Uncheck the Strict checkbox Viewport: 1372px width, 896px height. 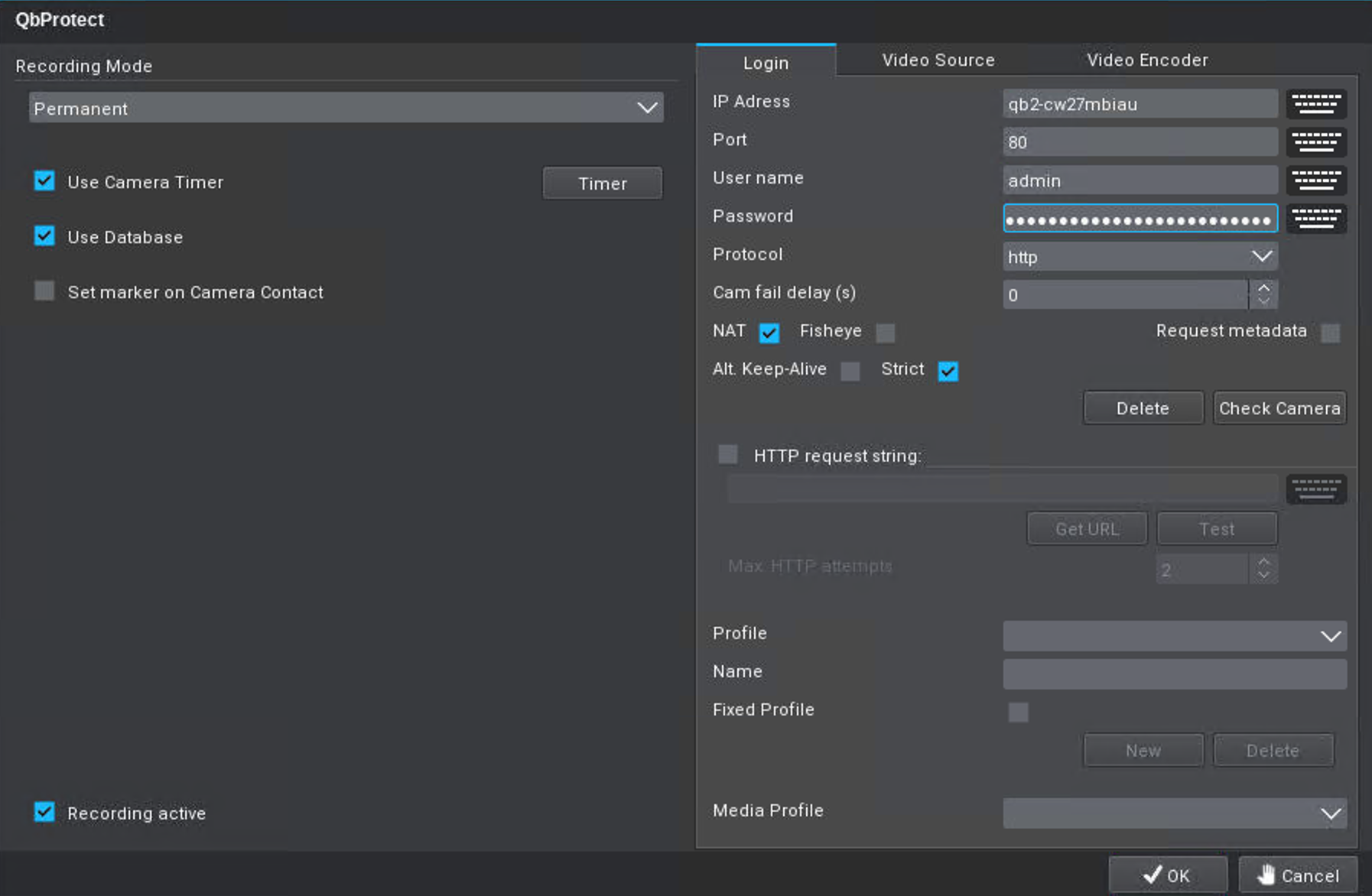tap(948, 371)
